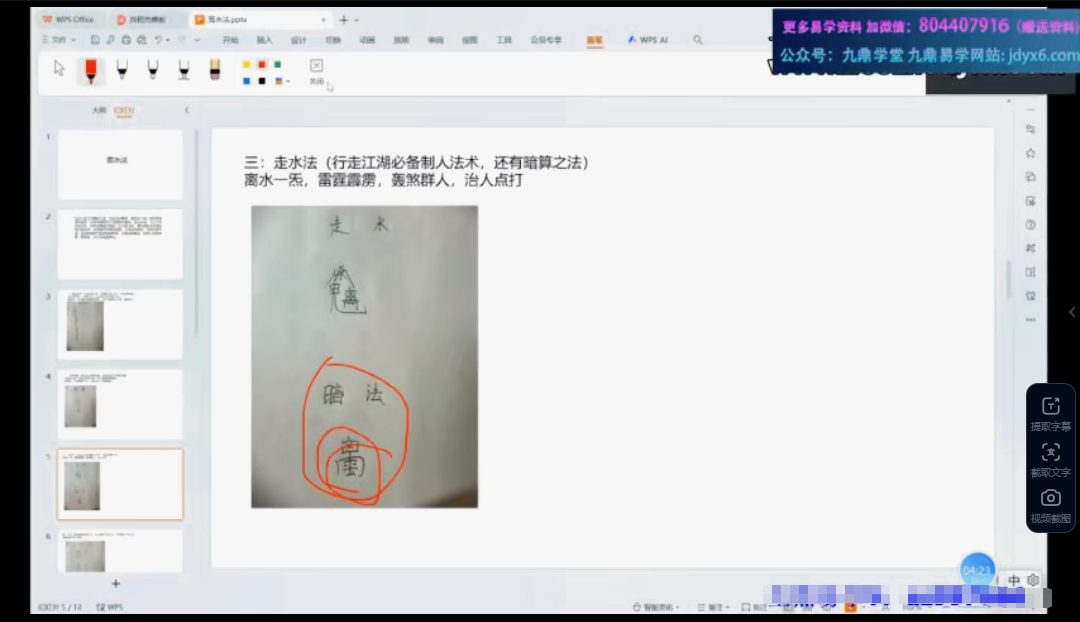Viewport: 1080px width, 622px height.
Task: Select the arrow pointer tool in pen ribbon
Action: click(59, 69)
